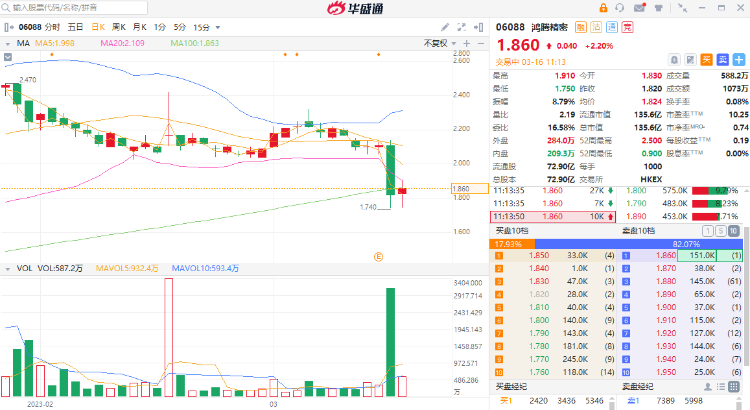Select the pencil drawing tool icon
750x410 pixels.
(445, 27)
